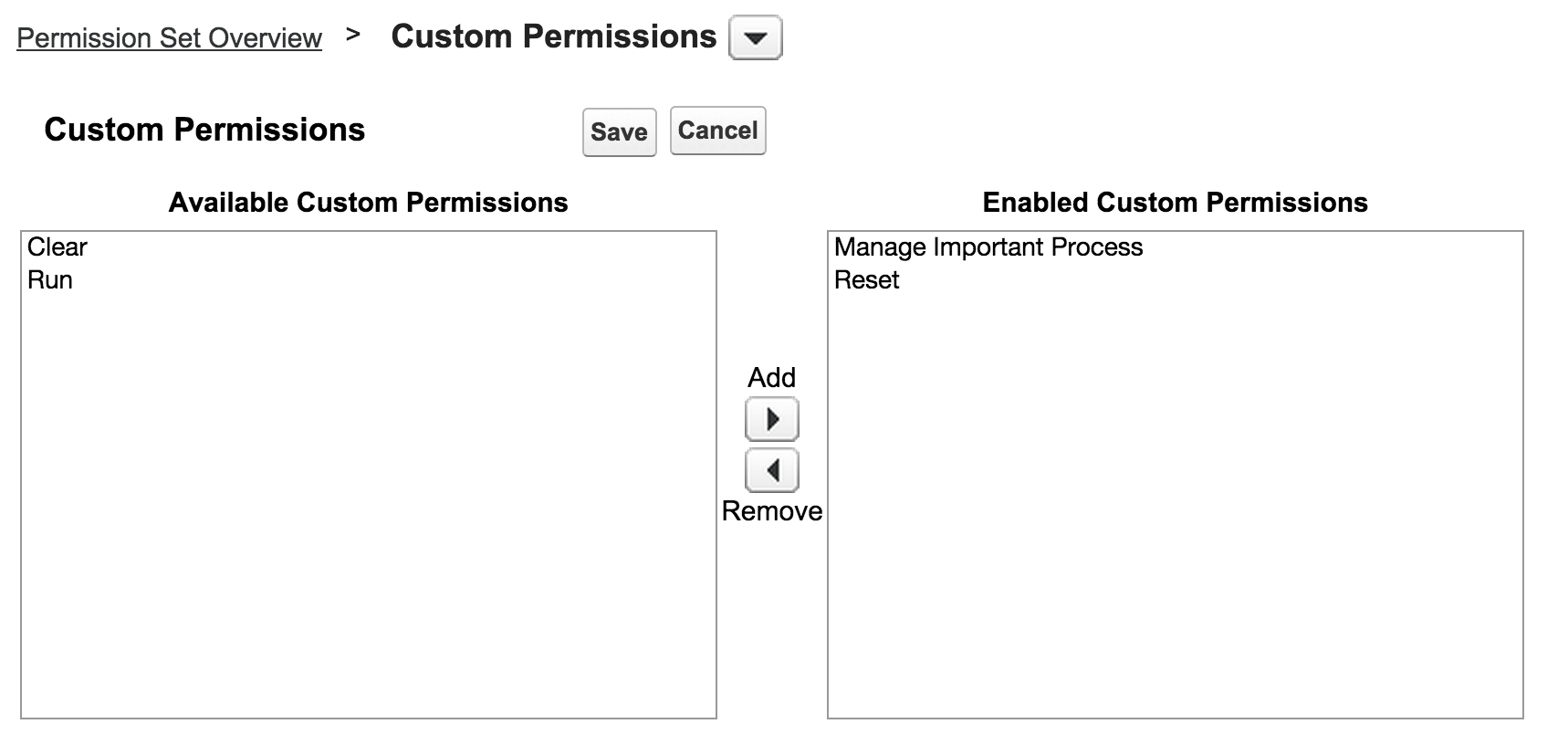Image resolution: width=1568 pixels, height=745 pixels.
Task: Select Reset in Enabled Custom Permissions
Action: click(866, 280)
